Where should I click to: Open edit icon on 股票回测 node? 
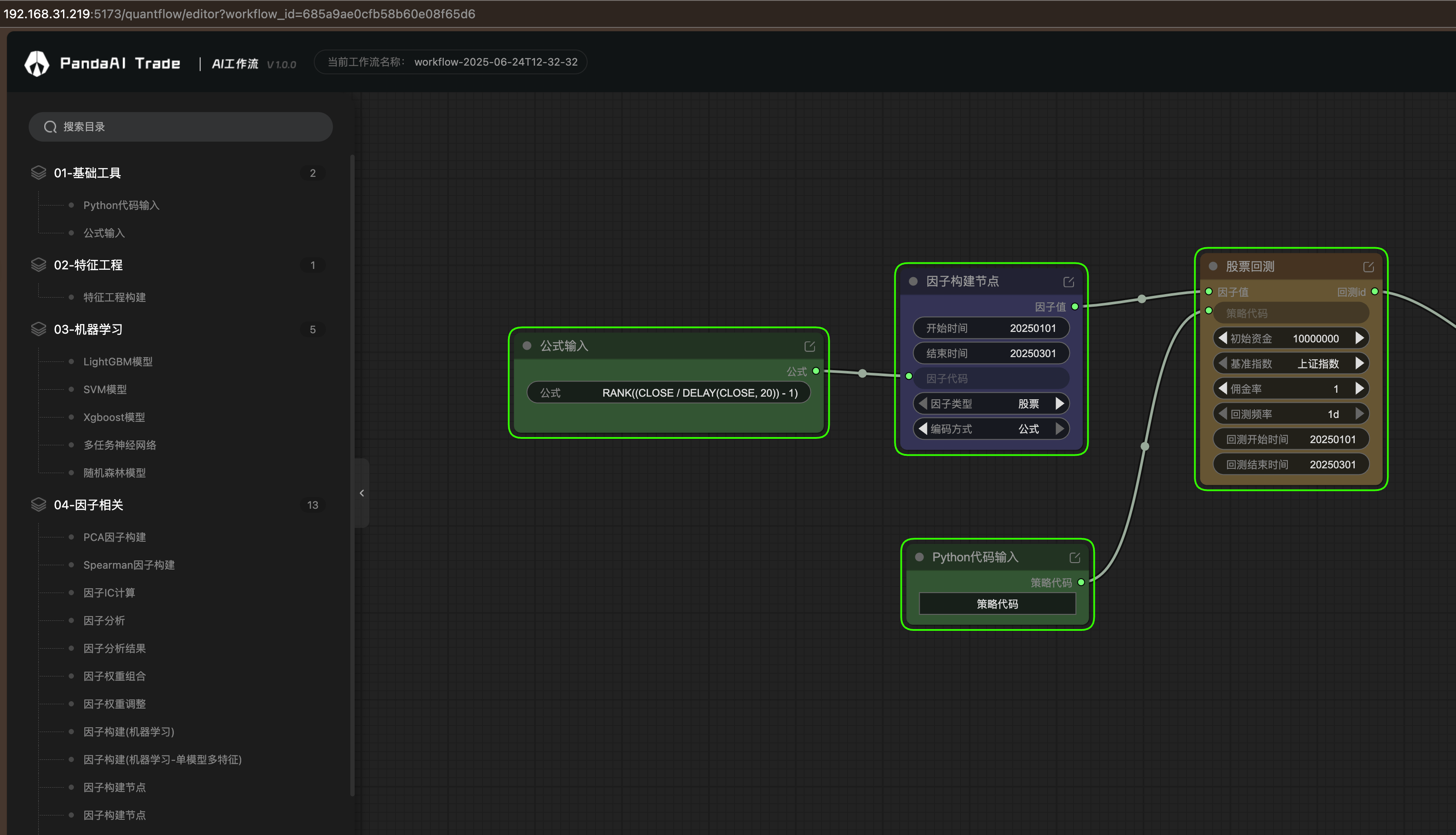point(1368,267)
